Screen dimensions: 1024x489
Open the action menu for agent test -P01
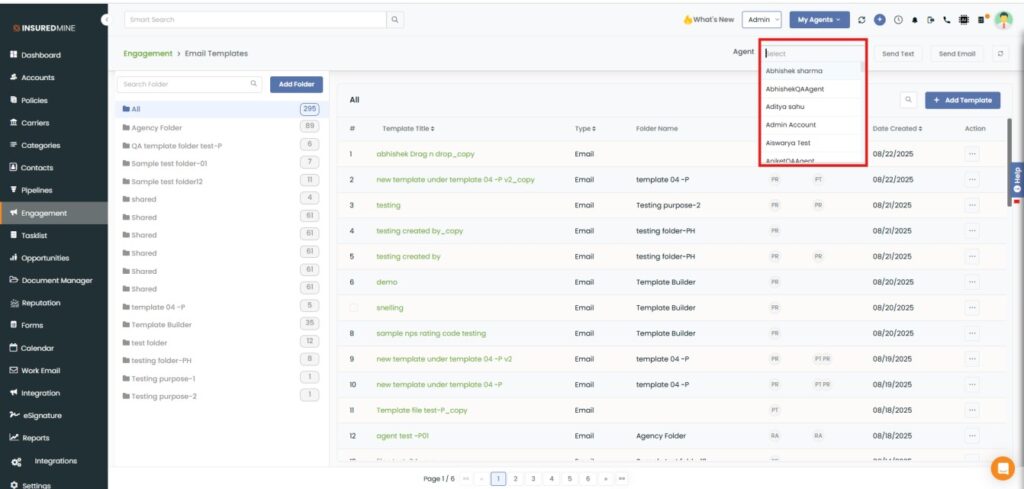[972, 435]
